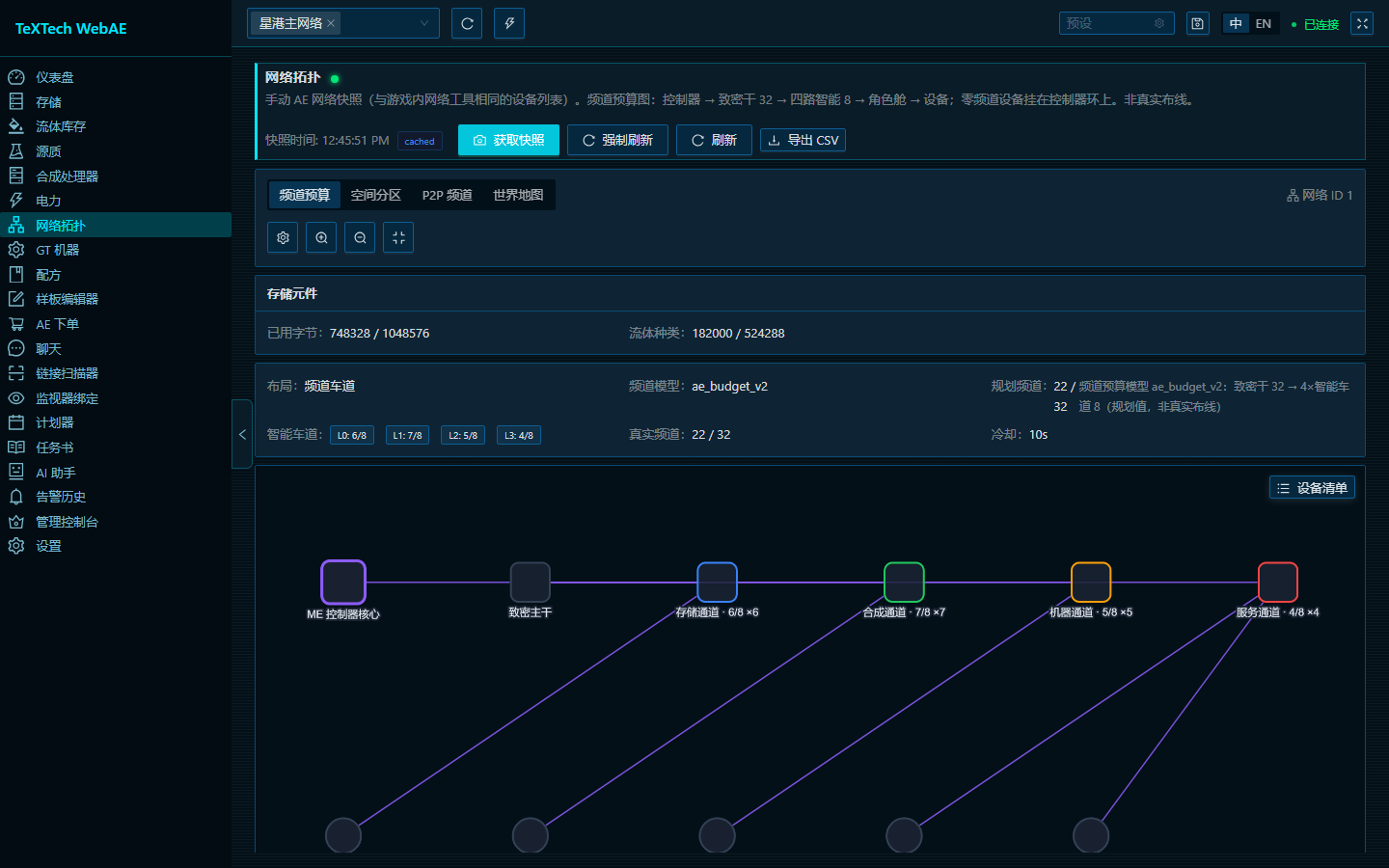Fit the topology graph to view
Screen dimensions: 1389x868
click(x=398, y=237)
